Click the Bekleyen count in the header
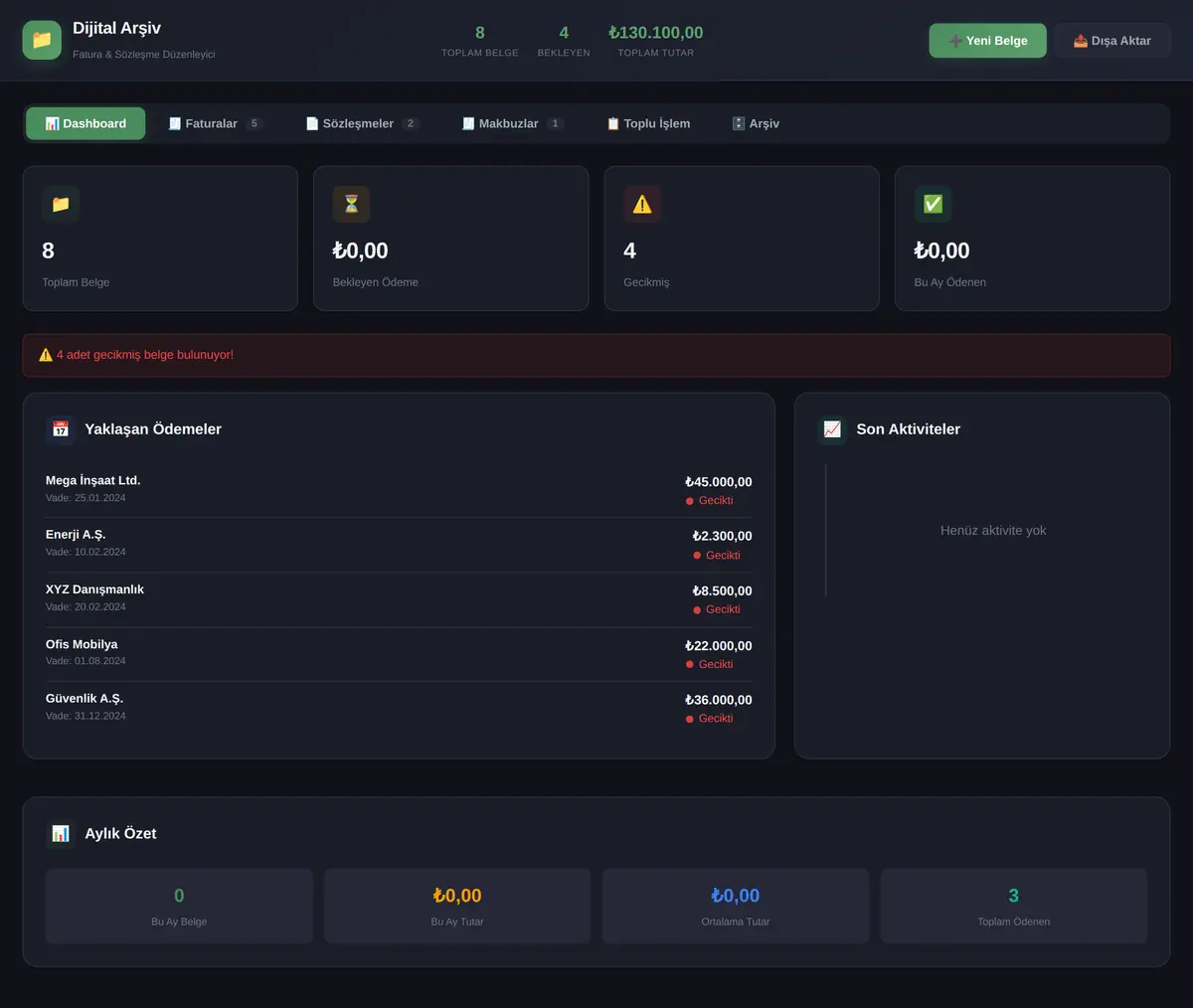 (x=564, y=33)
